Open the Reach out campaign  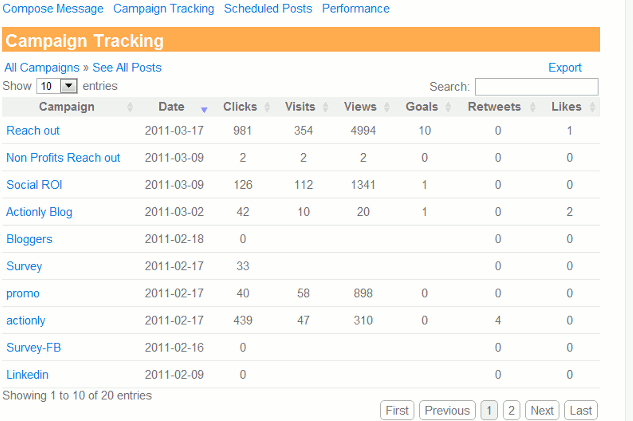pos(33,131)
